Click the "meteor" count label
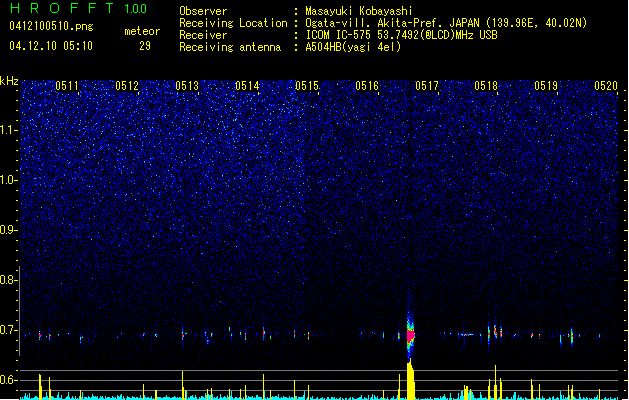Image resolution: width=629 pixels, height=400 pixels. (142, 31)
